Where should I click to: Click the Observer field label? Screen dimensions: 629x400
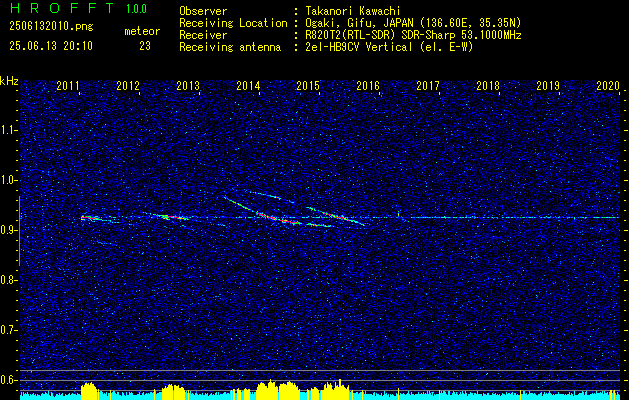click(x=203, y=11)
